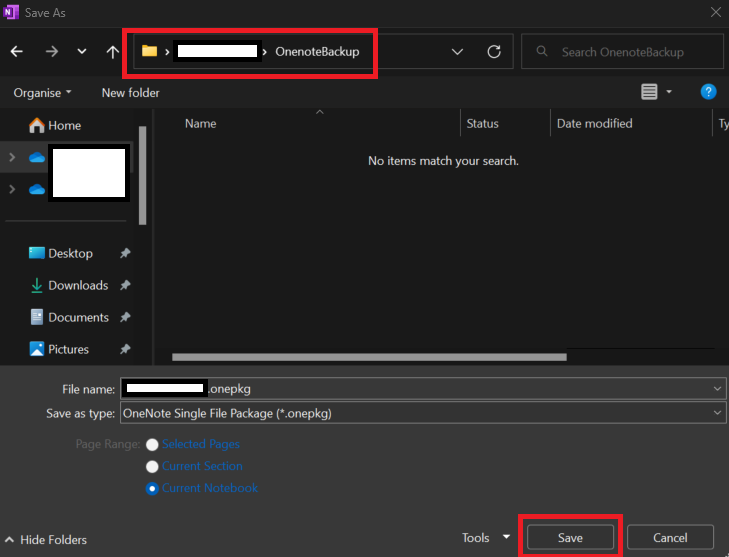Screen dimensions: 729x557
Task: Open the Tools dropdown menu
Action: (485, 538)
